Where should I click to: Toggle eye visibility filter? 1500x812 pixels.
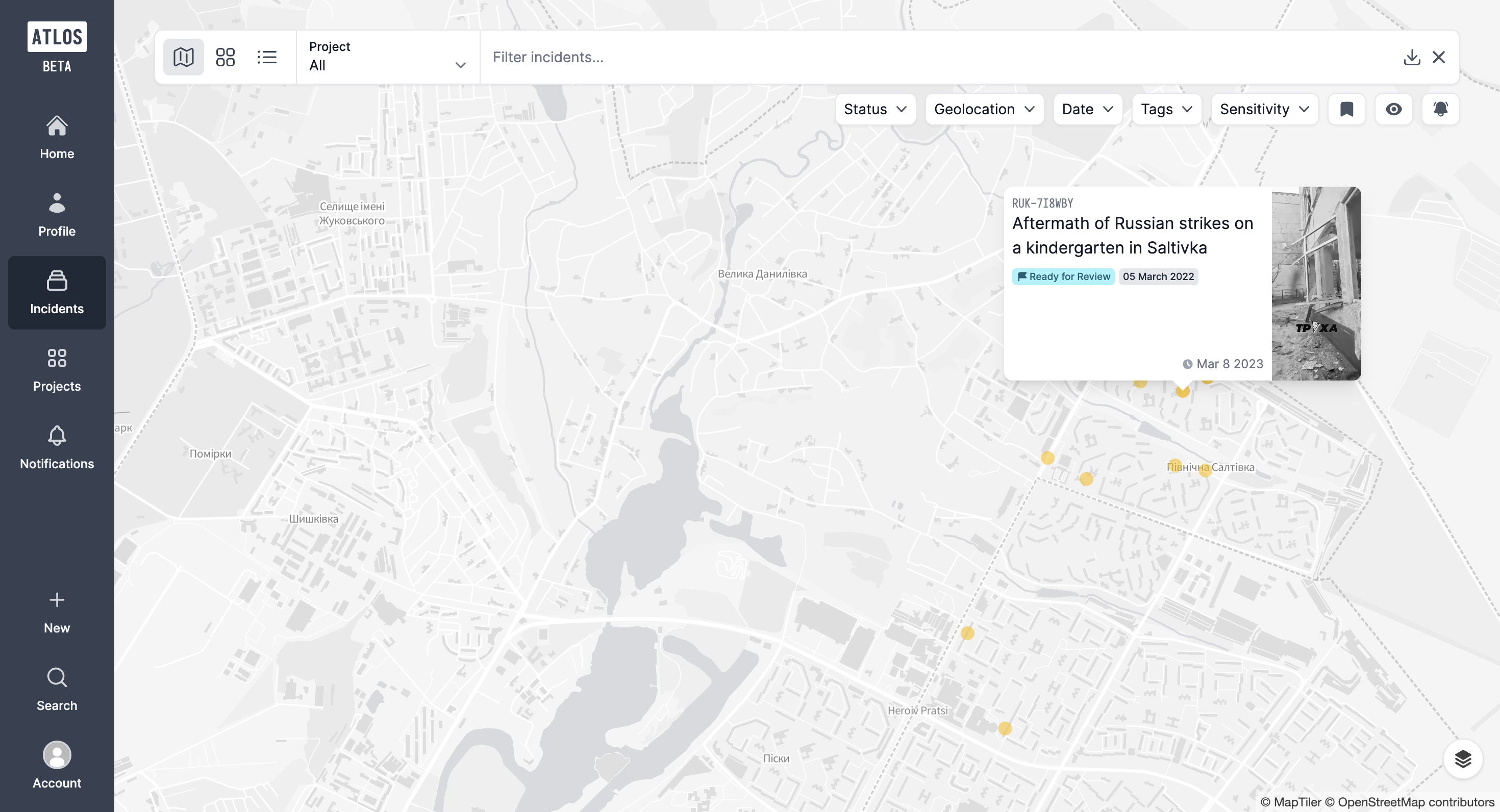point(1393,109)
